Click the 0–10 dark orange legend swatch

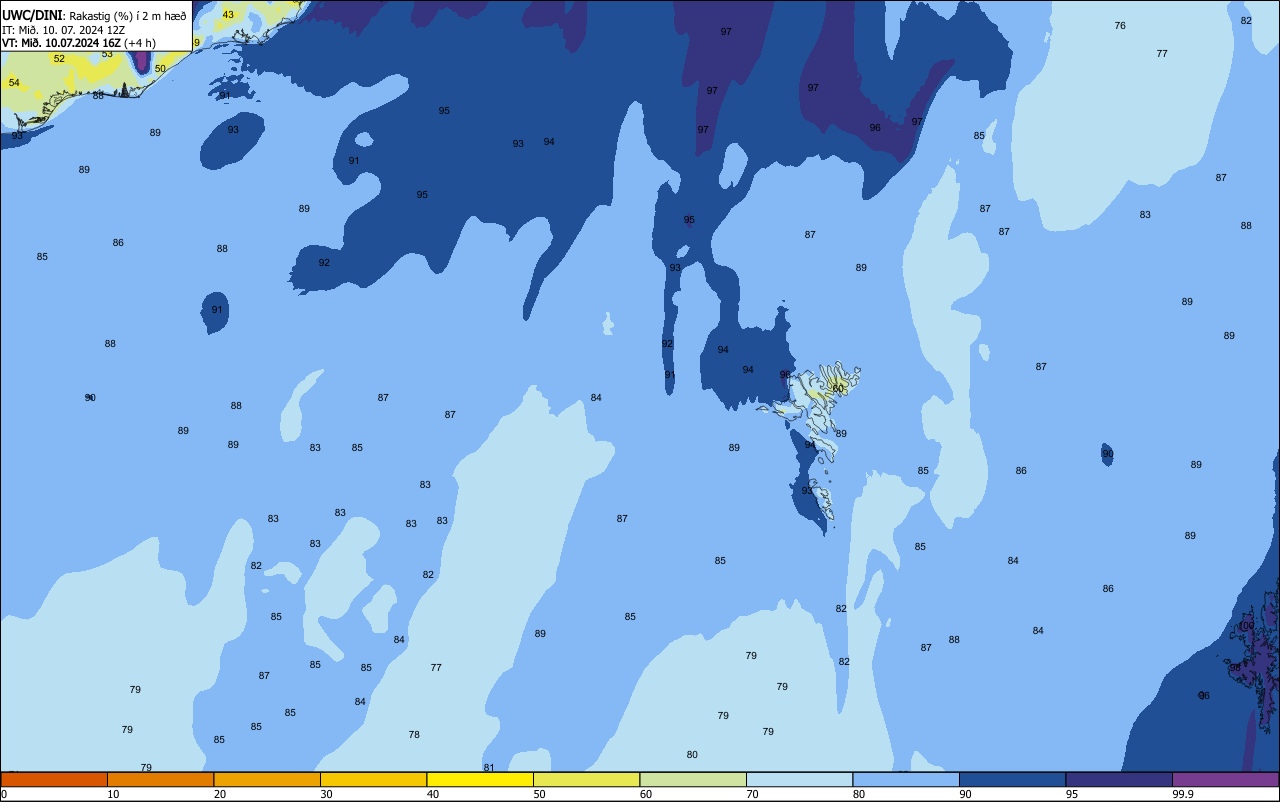click(54, 779)
